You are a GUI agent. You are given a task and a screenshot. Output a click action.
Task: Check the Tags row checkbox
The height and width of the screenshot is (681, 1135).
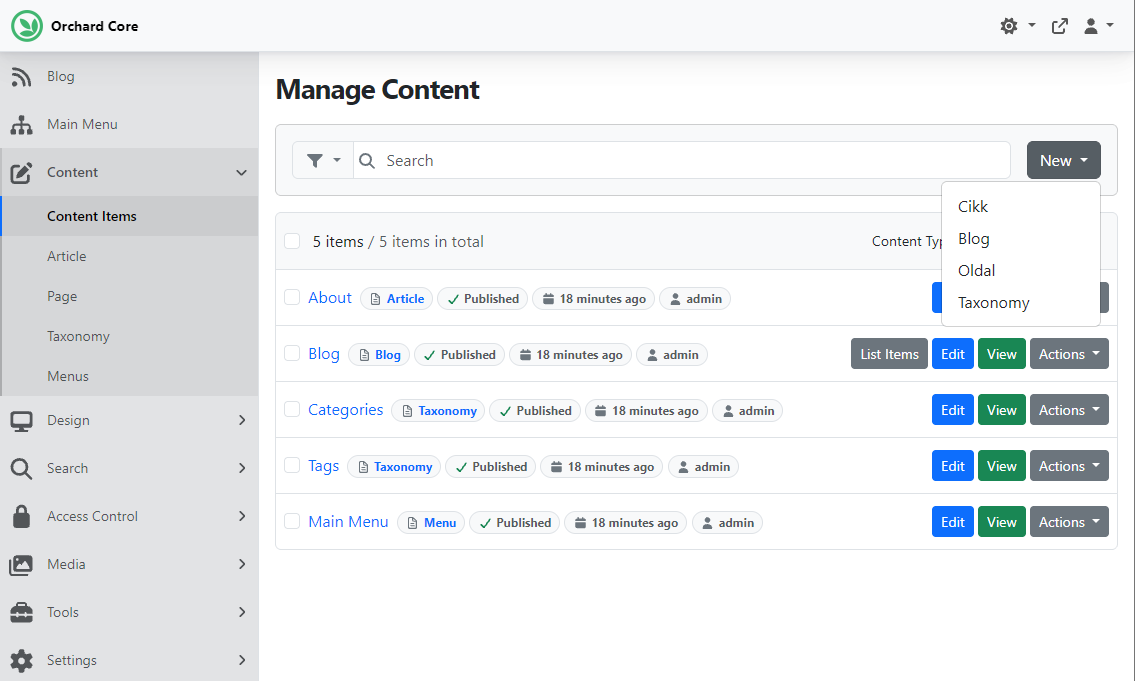point(292,465)
